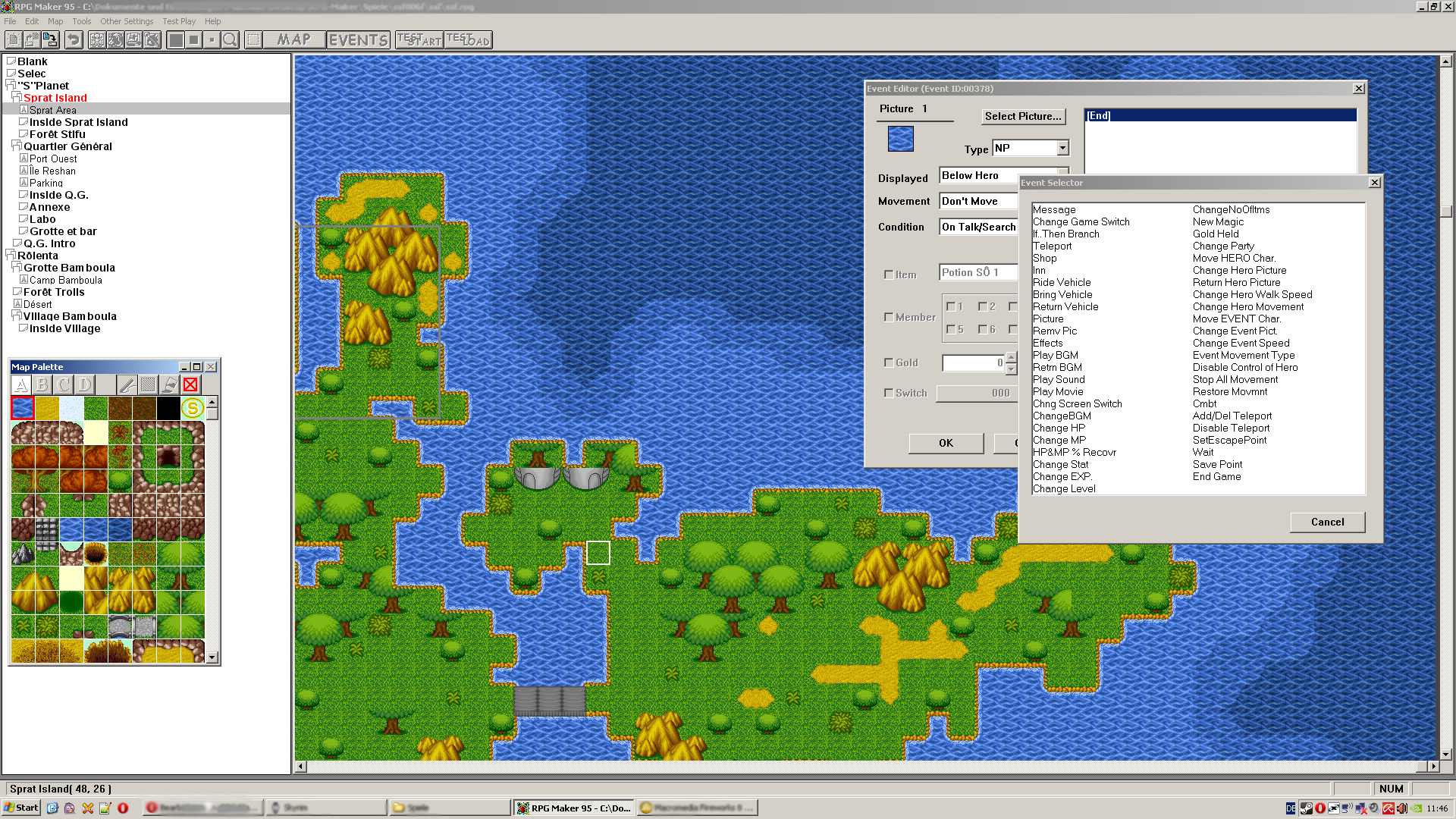Switch to EVENTS editing mode button
This screenshot has width=1456, height=819.
[x=358, y=40]
